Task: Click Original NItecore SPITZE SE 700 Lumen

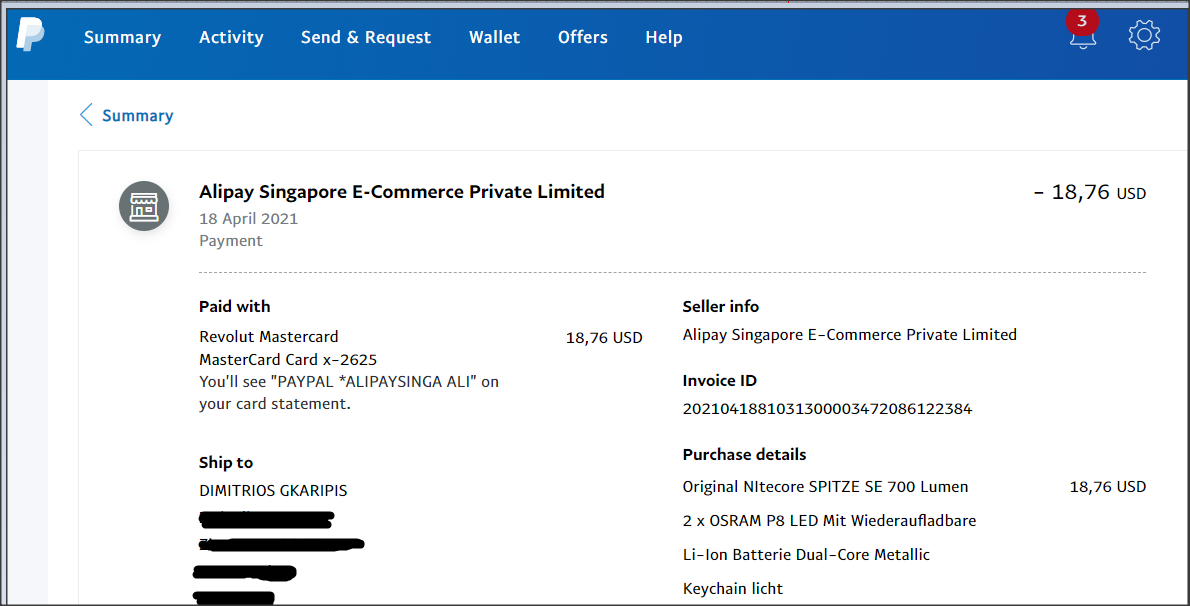Action: pyautogui.click(x=825, y=487)
